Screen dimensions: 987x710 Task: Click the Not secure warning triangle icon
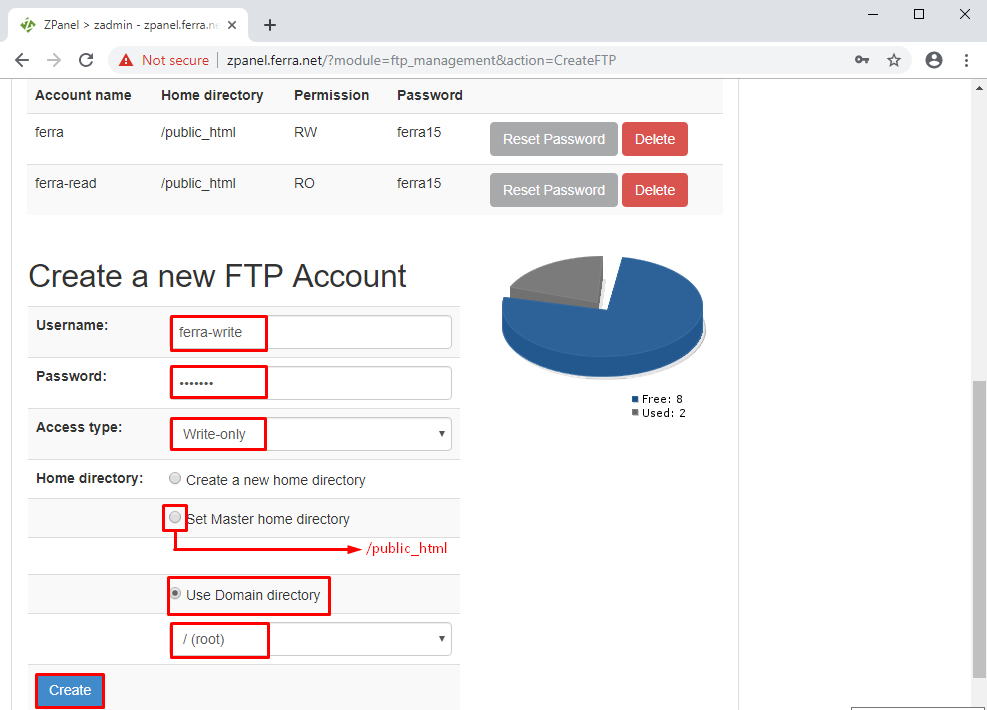click(x=125, y=60)
